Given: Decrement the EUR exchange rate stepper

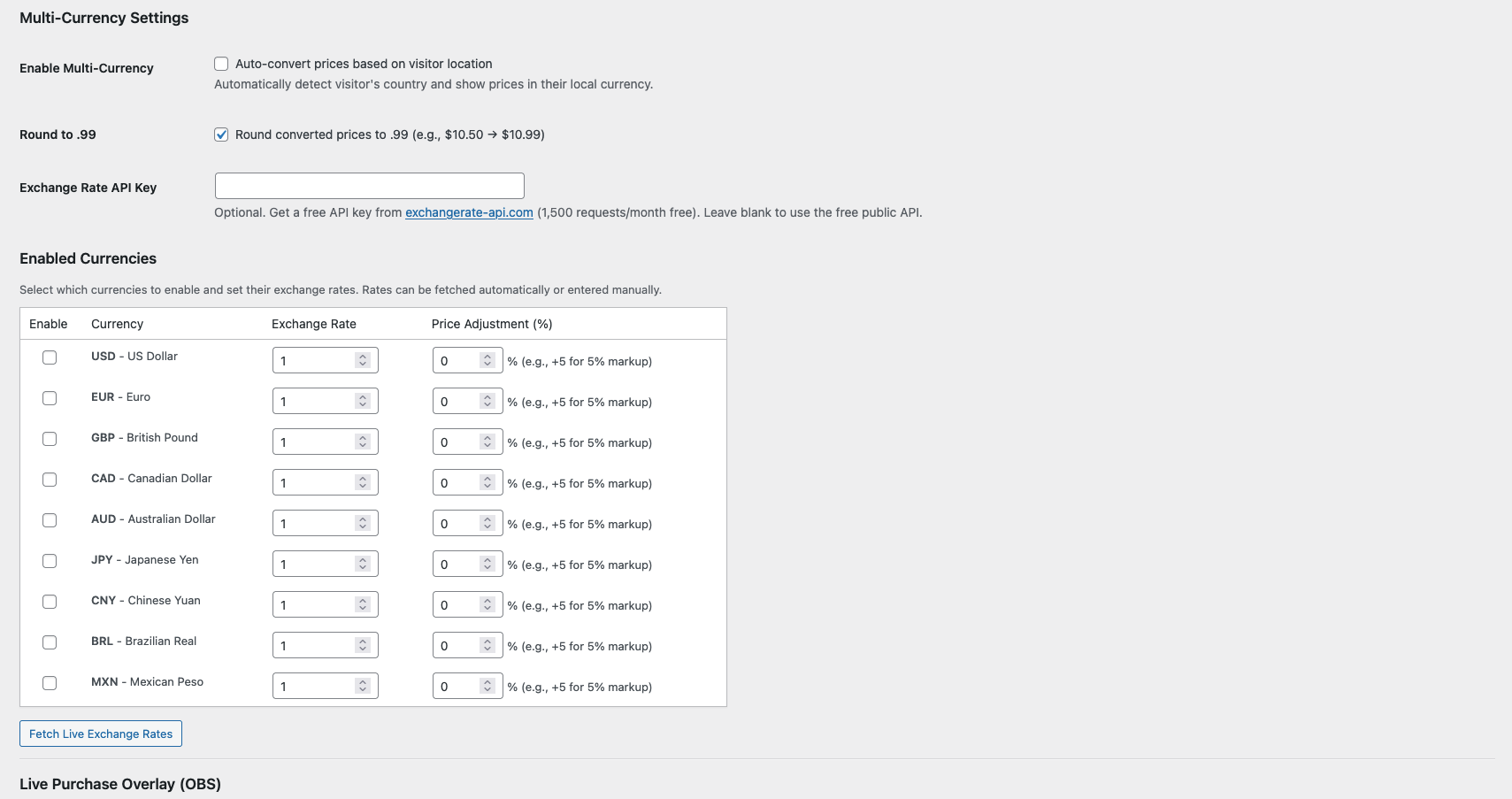Looking at the screenshot, I should coord(362,403).
